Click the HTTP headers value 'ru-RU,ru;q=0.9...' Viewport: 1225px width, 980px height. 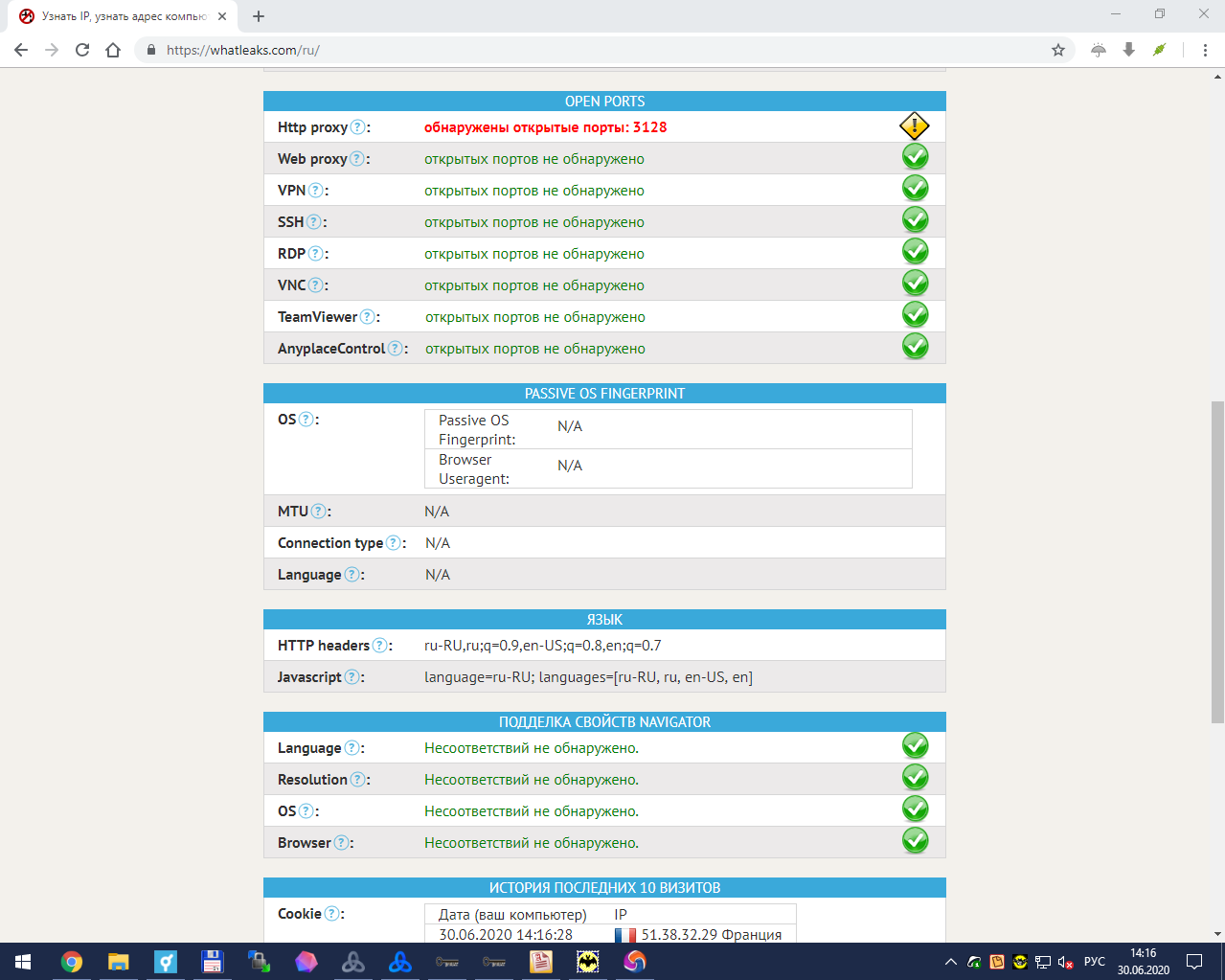click(x=543, y=646)
